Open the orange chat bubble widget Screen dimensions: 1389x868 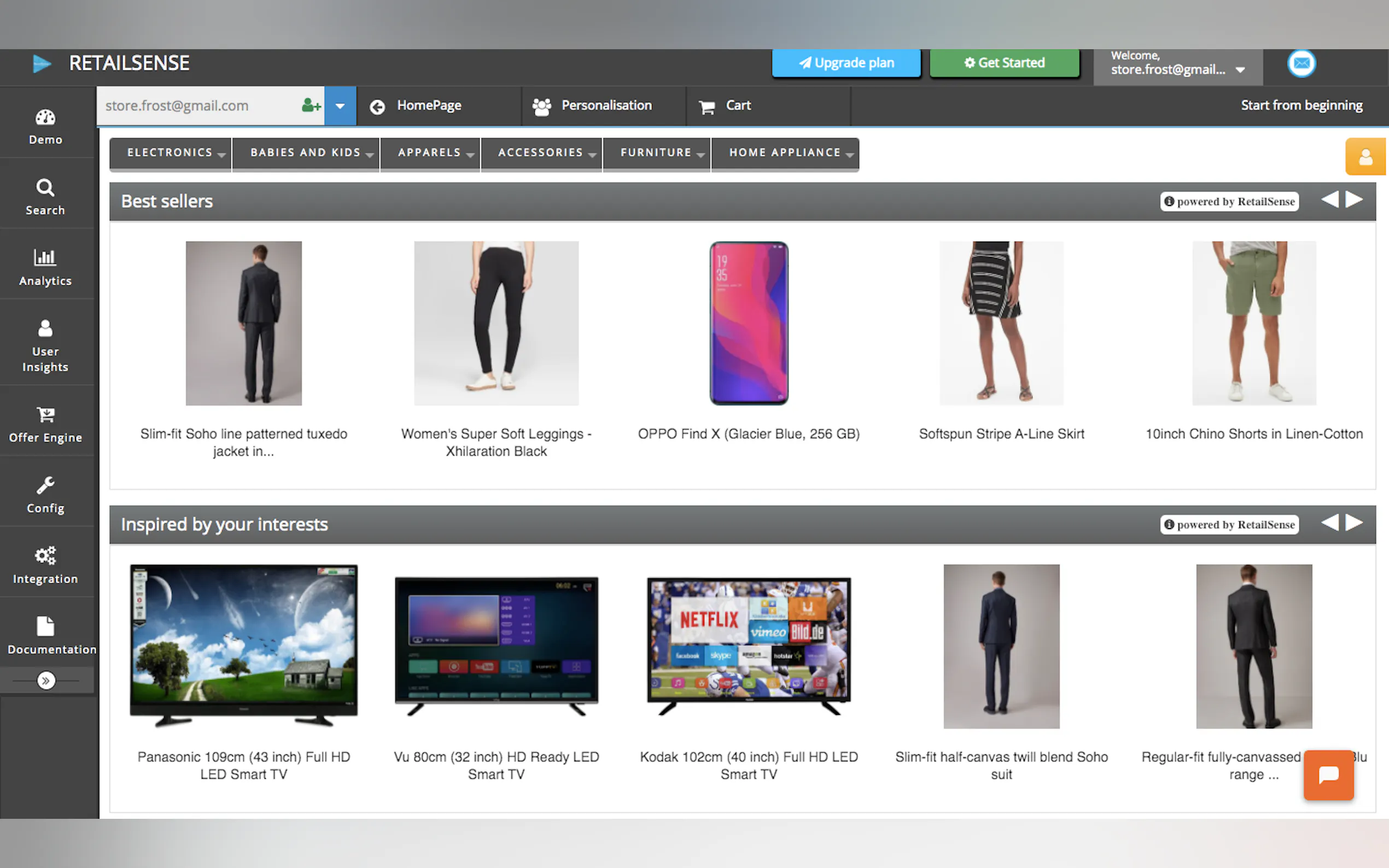click(1328, 775)
